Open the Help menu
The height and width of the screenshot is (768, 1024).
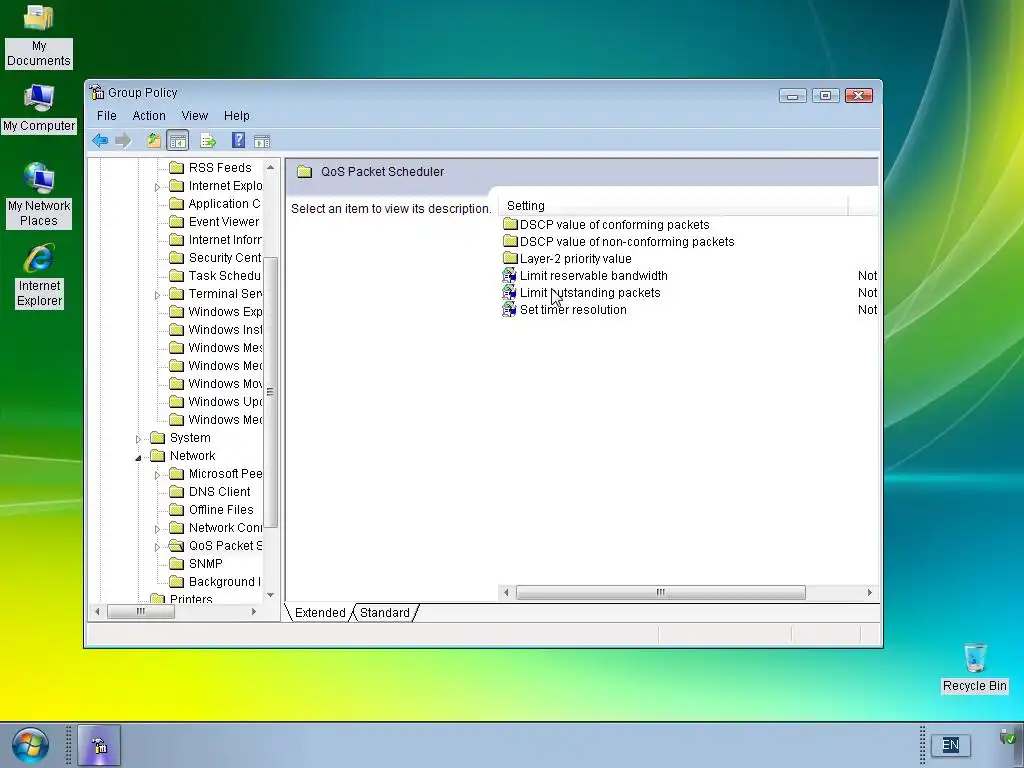(x=236, y=116)
